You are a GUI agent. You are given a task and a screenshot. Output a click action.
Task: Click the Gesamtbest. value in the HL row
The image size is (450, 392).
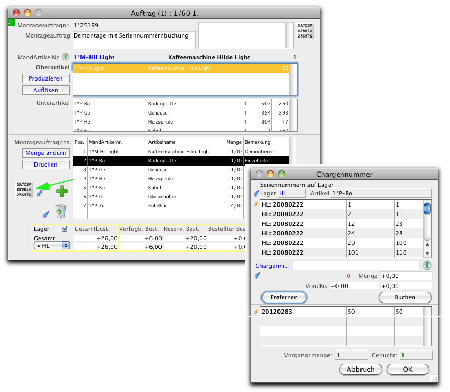(96, 247)
